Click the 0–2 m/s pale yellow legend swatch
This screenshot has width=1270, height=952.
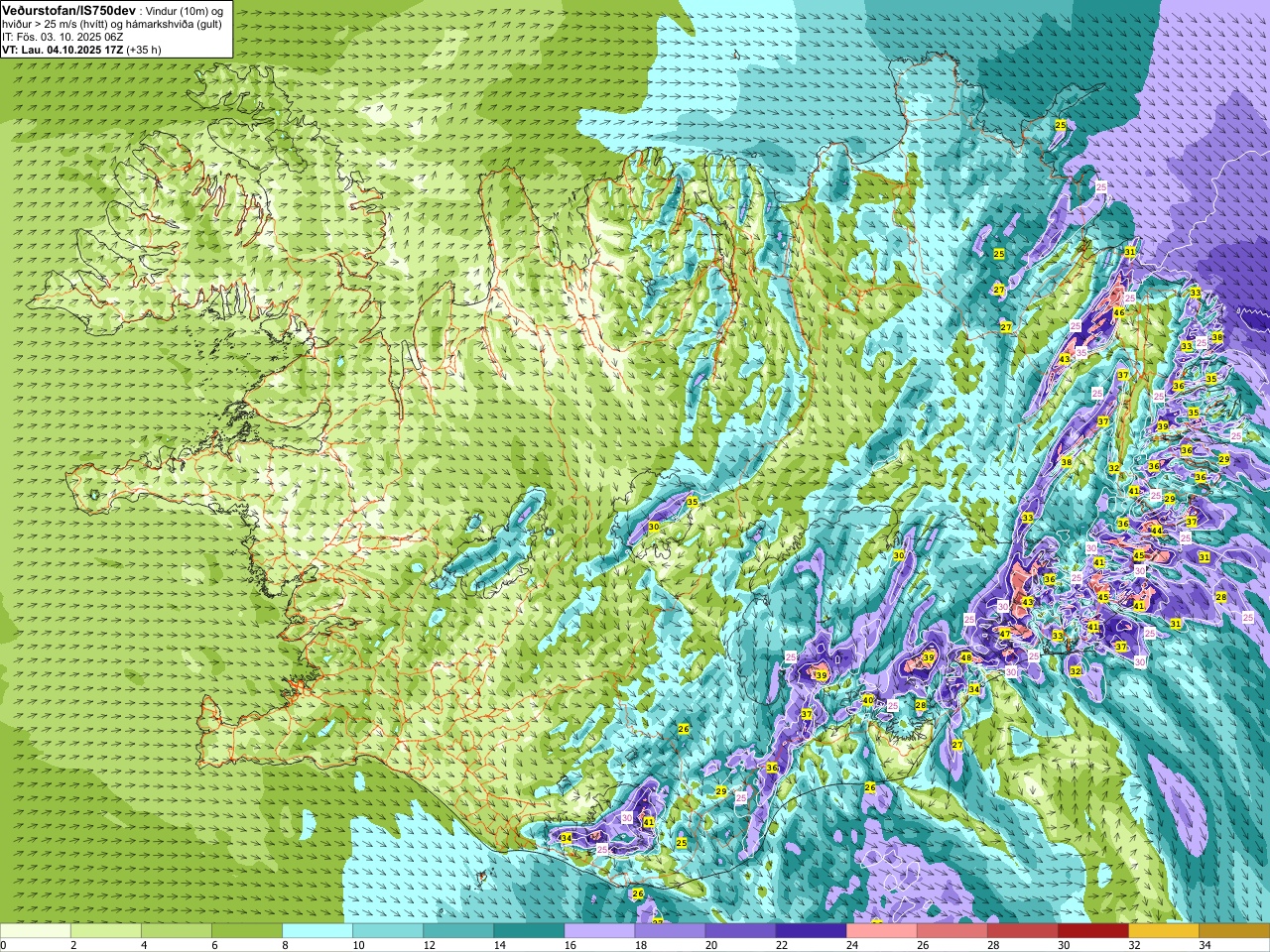(36, 931)
